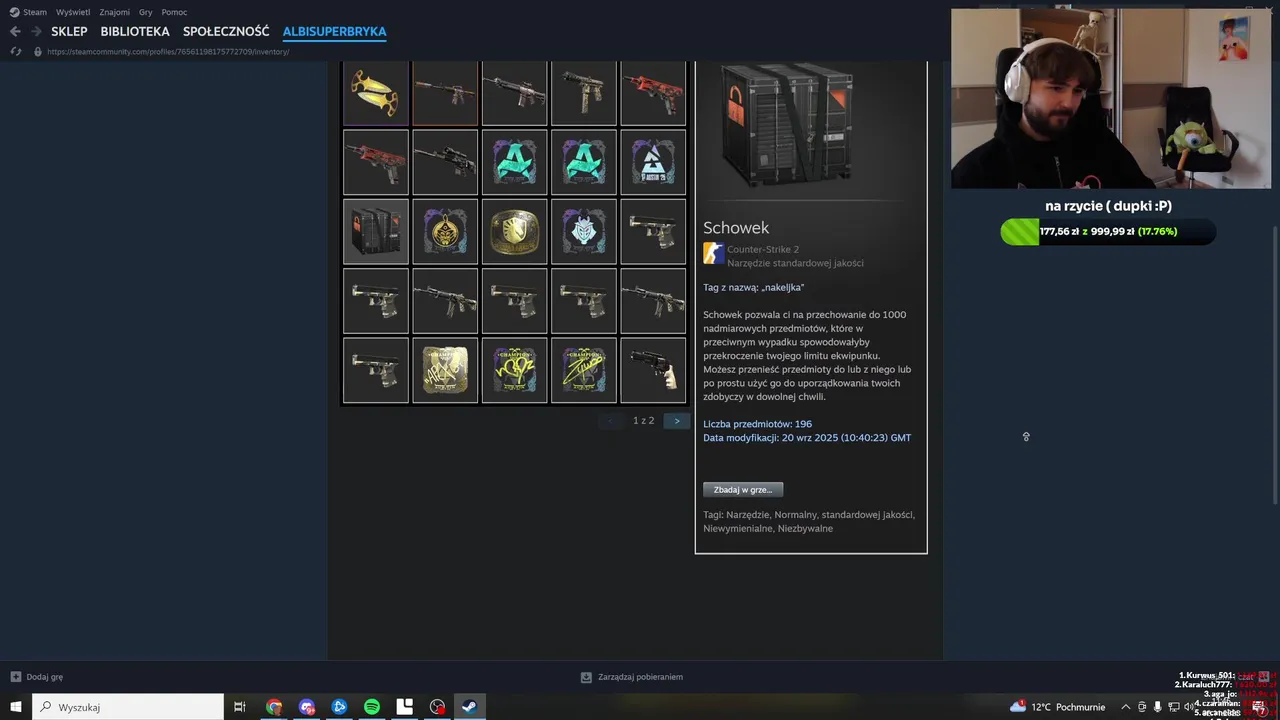
Task: Select the ropz Champion autograph sticker
Action: point(514,370)
